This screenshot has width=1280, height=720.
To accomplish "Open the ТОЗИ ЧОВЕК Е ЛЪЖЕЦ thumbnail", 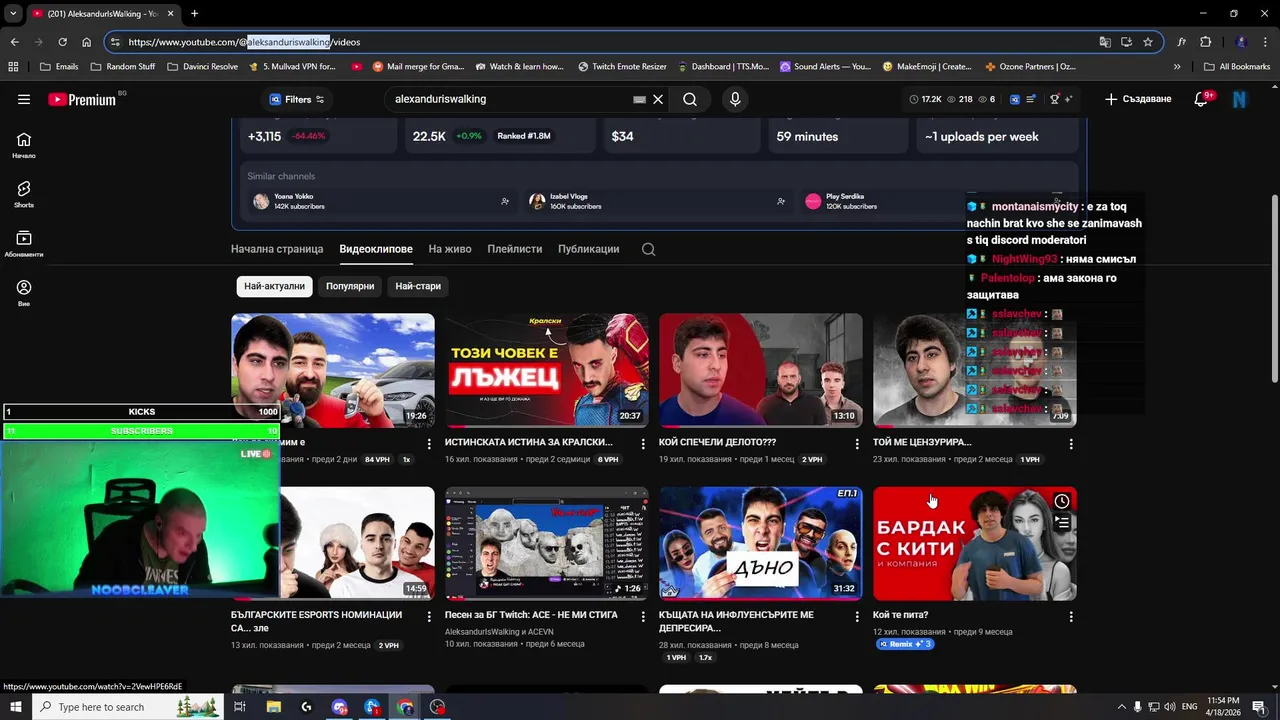I will 547,370.
